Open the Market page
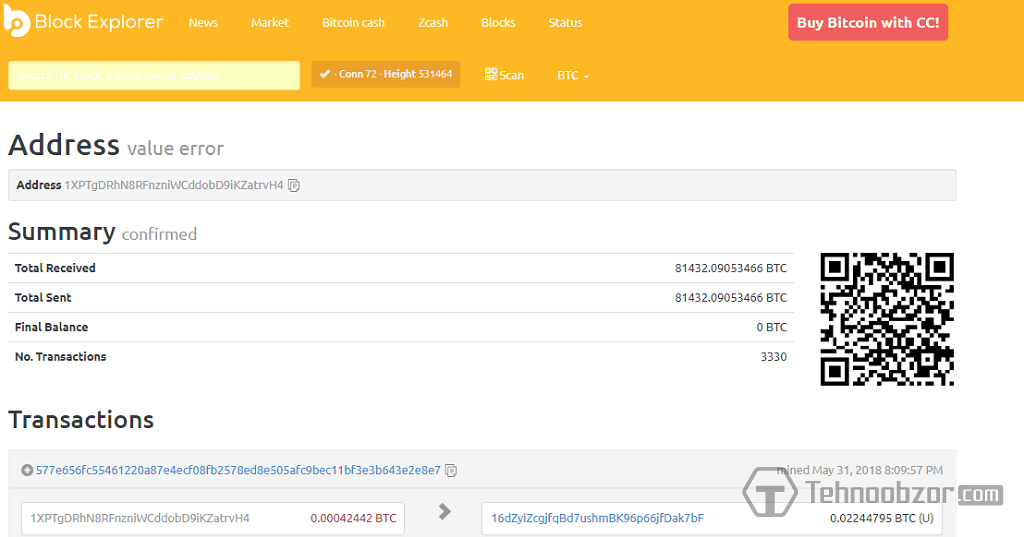 pyautogui.click(x=270, y=23)
